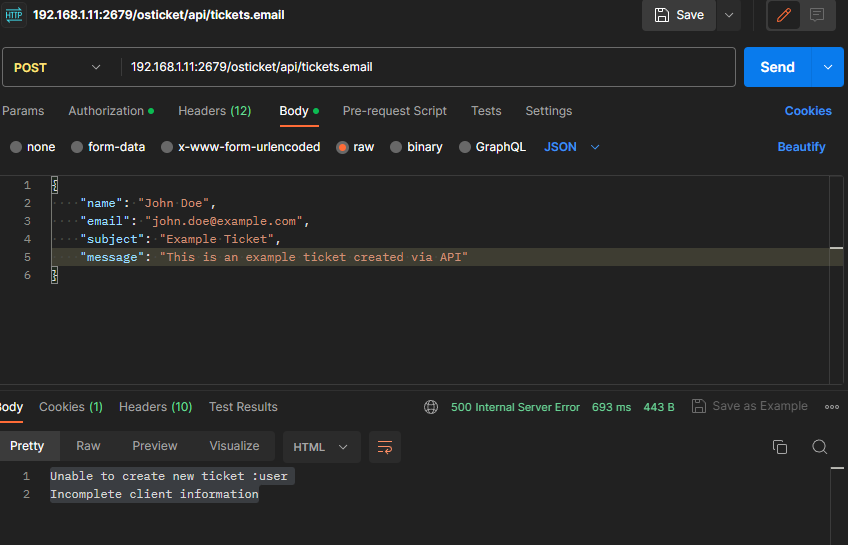The width and height of the screenshot is (848, 545).
Task: Click the request URL input field
Action: click(430, 67)
